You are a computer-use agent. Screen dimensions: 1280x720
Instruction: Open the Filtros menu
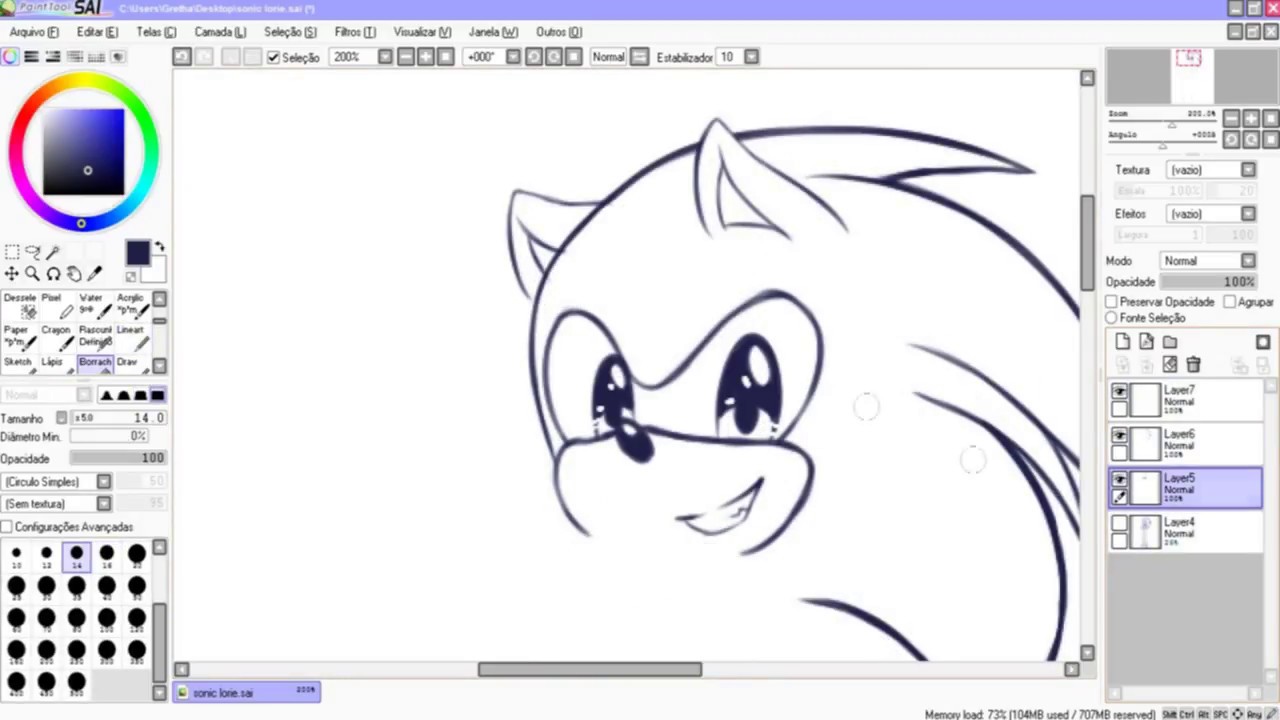click(x=355, y=32)
